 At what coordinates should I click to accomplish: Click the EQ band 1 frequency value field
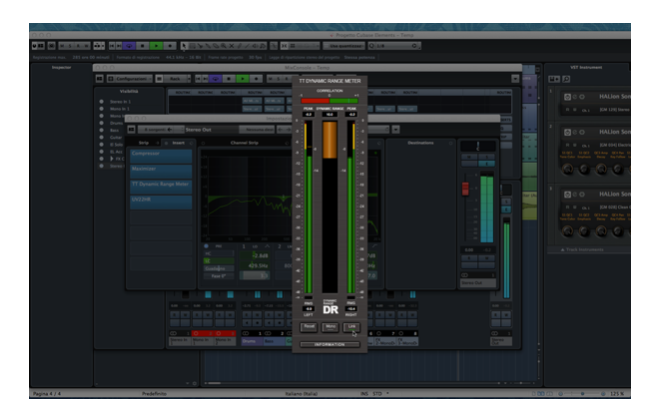tap(255, 266)
